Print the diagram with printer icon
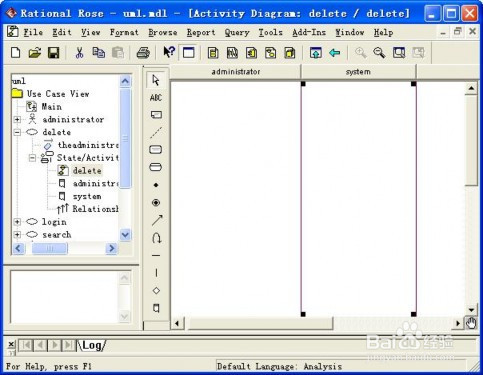Image resolution: width=483 pixels, height=375 pixels. pyautogui.click(x=143, y=53)
